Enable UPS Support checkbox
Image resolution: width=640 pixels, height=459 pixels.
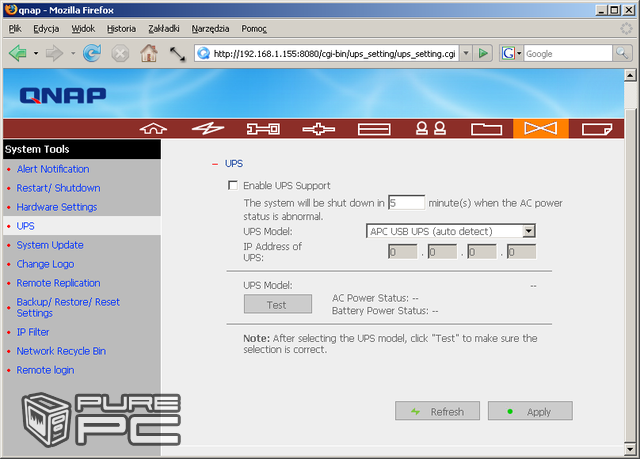pos(233,186)
